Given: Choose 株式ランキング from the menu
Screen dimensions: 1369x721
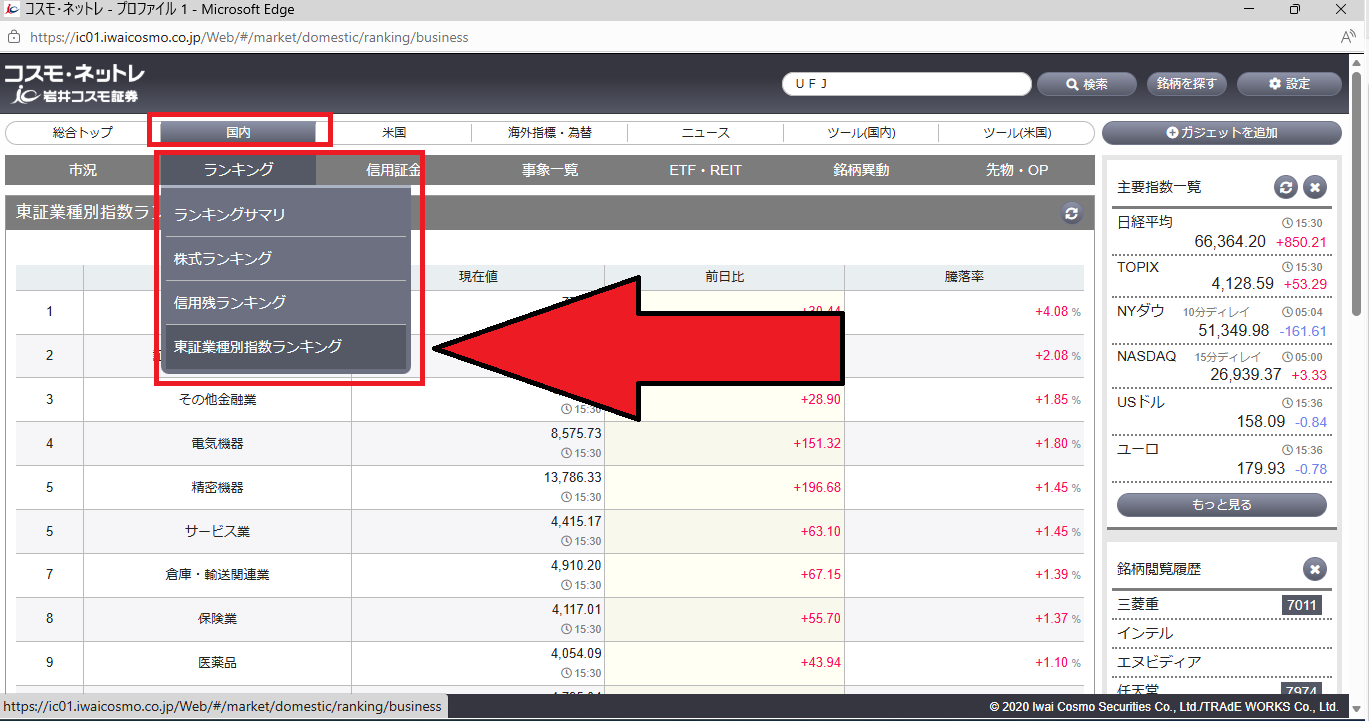Looking at the screenshot, I should pyautogui.click(x=286, y=258).
